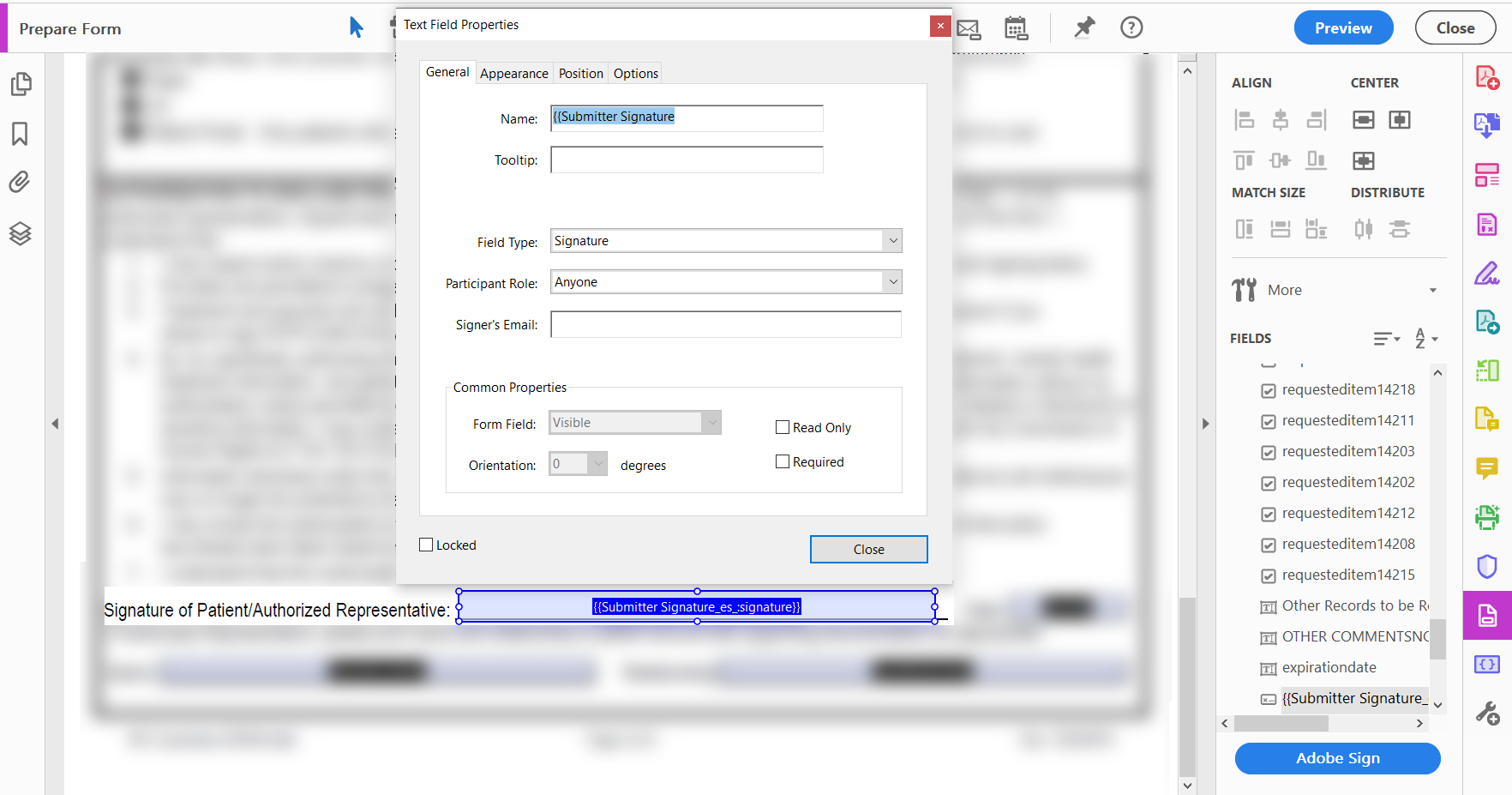Enable the Read Only checkbox
1512x795 pixels.
click(x=782, y=426)
